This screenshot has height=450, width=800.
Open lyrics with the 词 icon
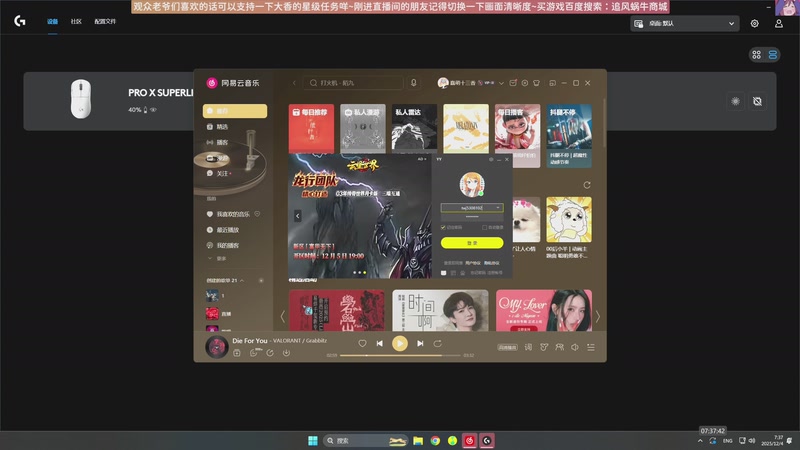click(528, 347)
